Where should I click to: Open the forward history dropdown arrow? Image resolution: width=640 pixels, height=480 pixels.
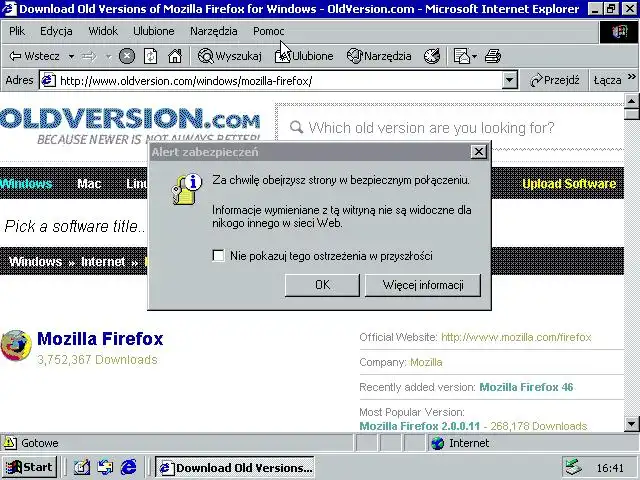point(108,56)
